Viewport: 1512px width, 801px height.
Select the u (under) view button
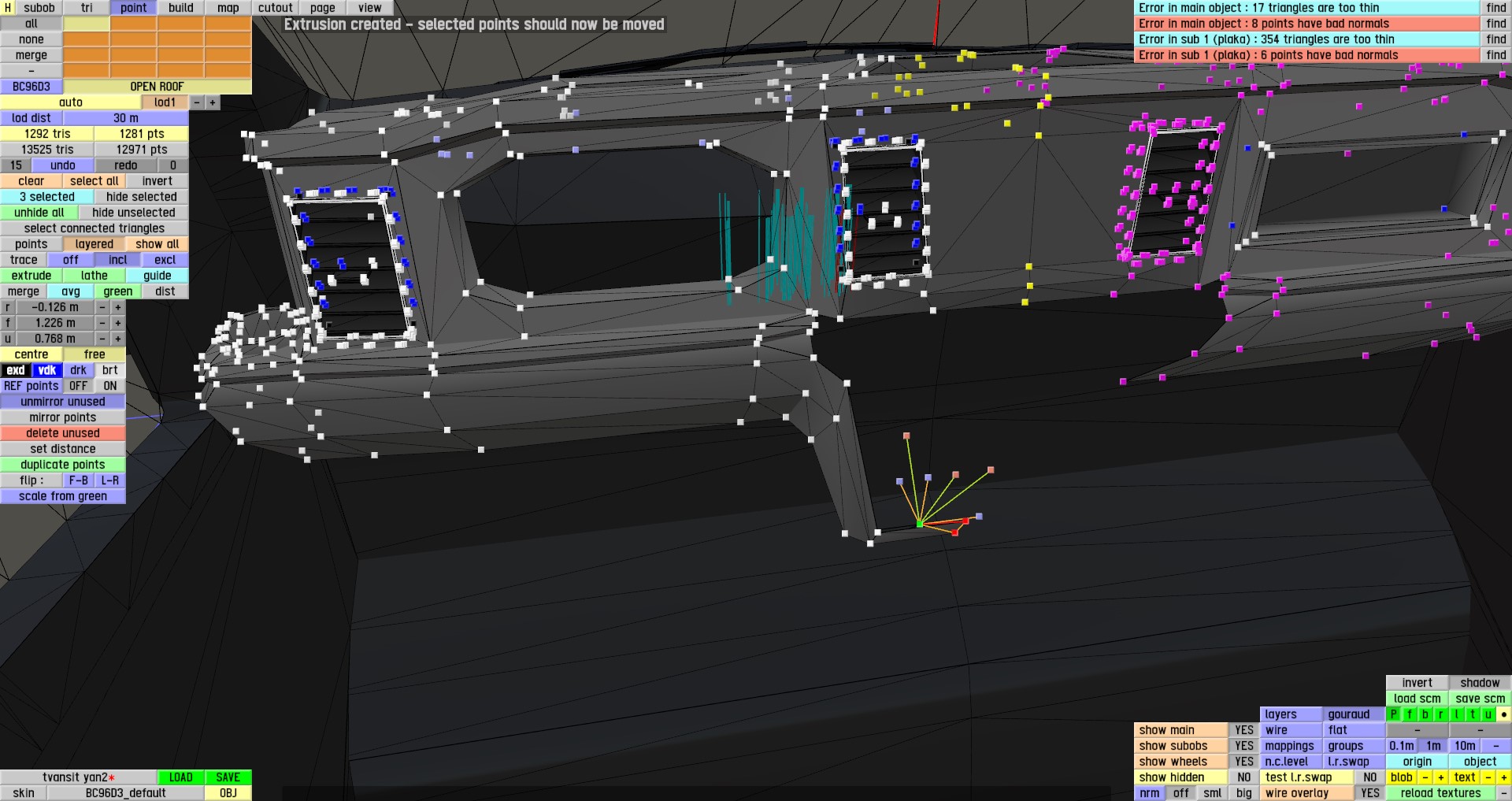1488,714
